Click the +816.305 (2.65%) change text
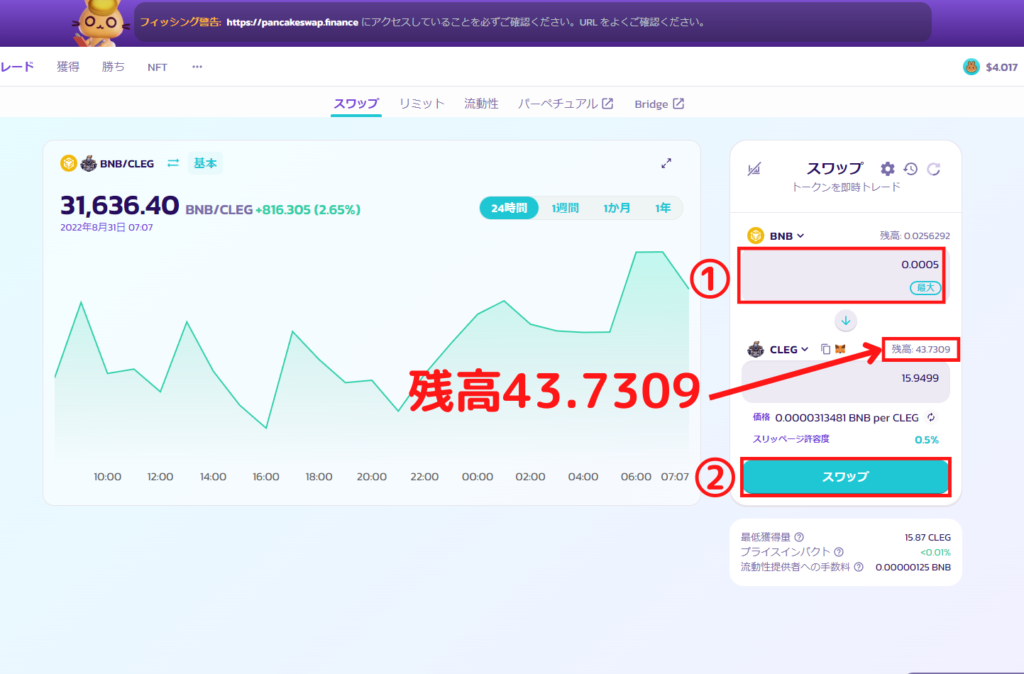This screenshot has width=1024, height=674. (x=308, y=210)
